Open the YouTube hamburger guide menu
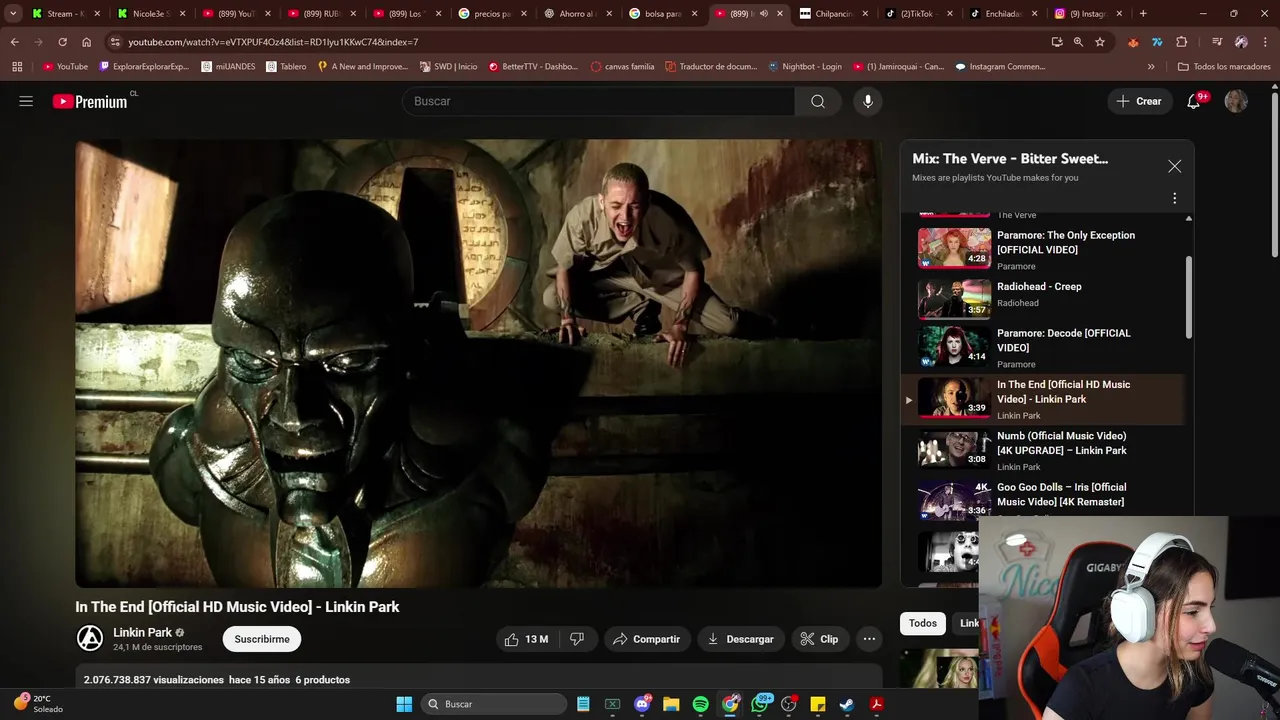The image size is (1280, 720). [26, 101]
